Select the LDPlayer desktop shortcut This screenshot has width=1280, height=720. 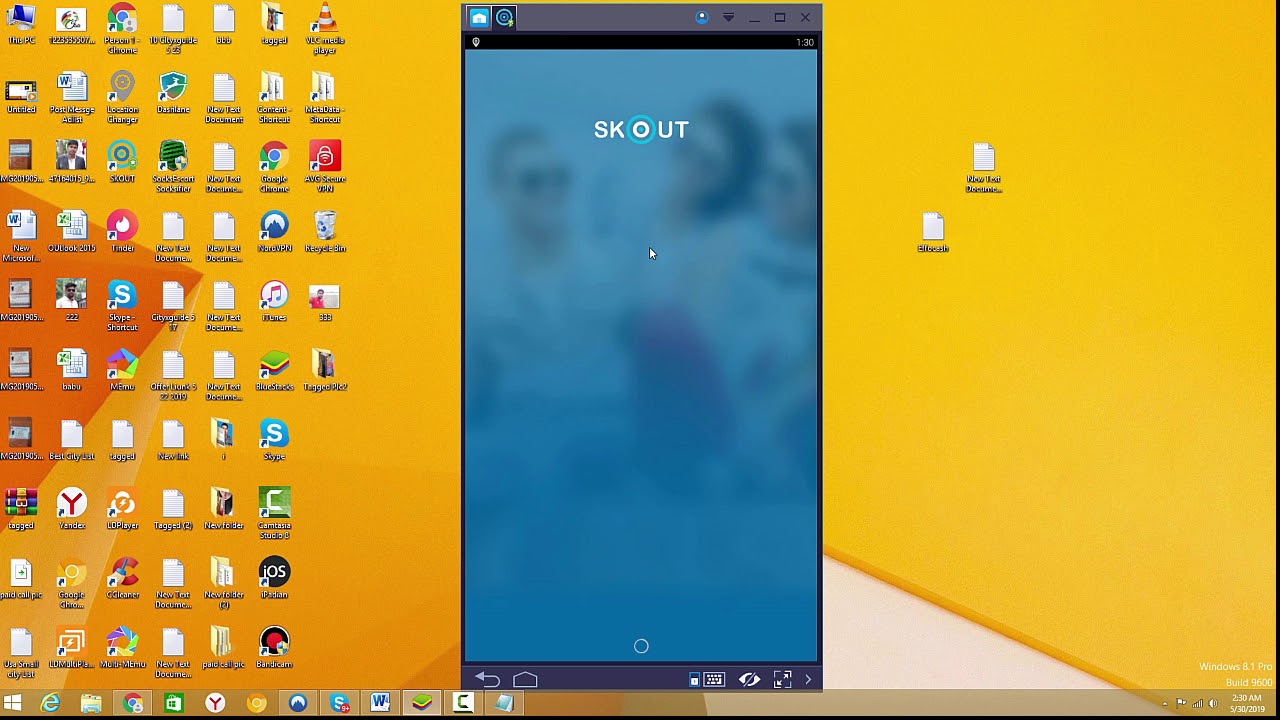pyautogui.click(x=122, y=509)
